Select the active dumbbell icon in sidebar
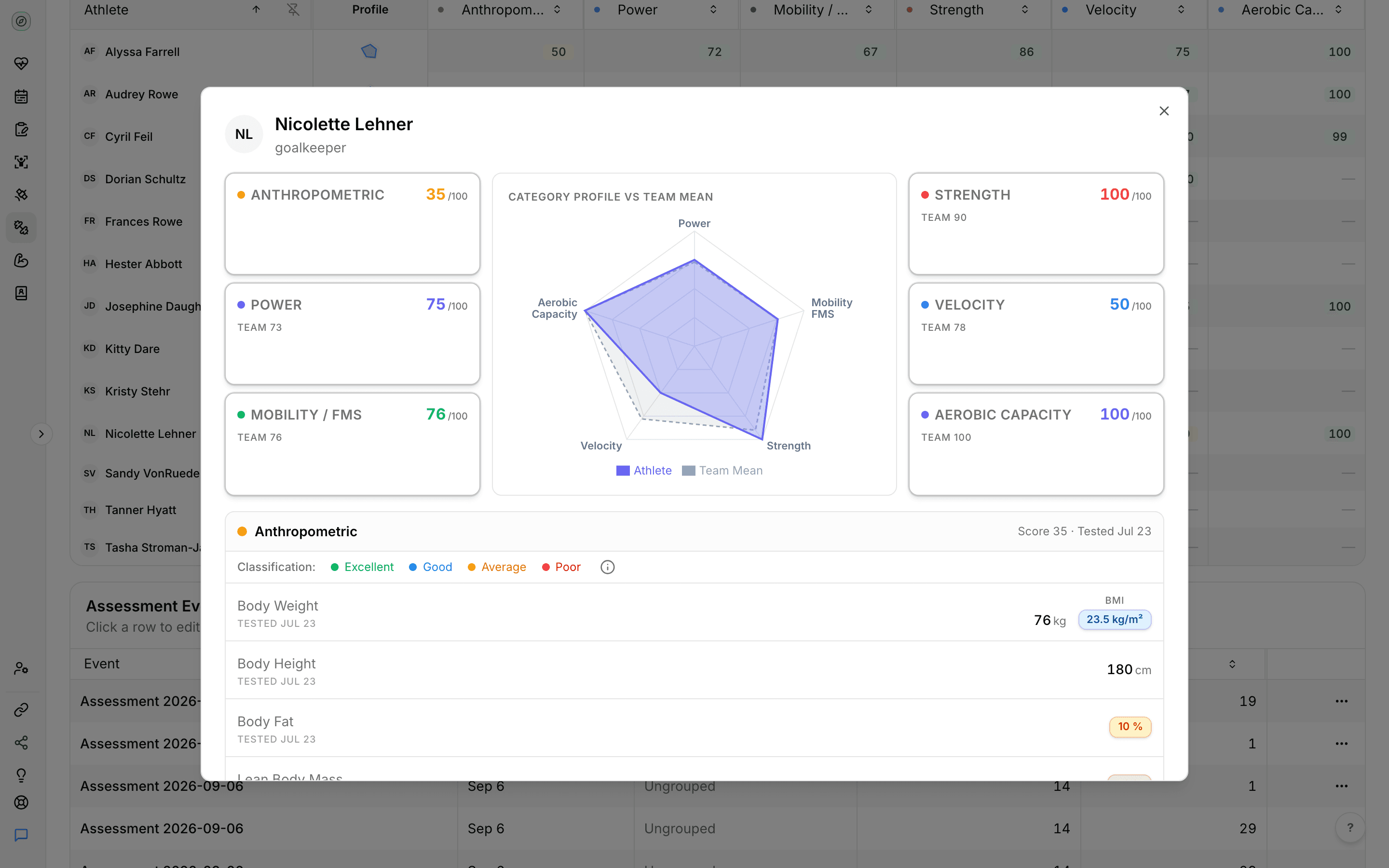The height and width of the screenshot is (868, 1389). [21, 227]
